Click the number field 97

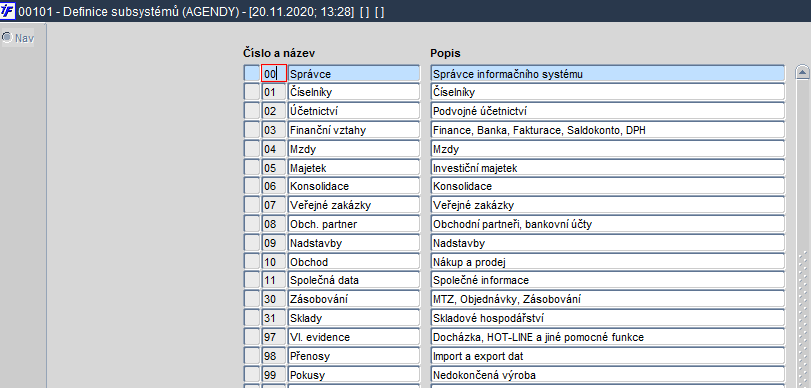pos(274,337)
